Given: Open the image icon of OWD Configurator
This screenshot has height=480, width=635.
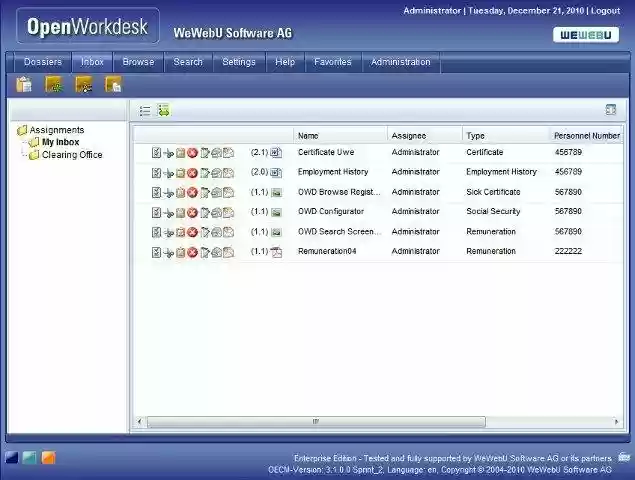Looking at the screenshot, I should [x=276, y=212].
